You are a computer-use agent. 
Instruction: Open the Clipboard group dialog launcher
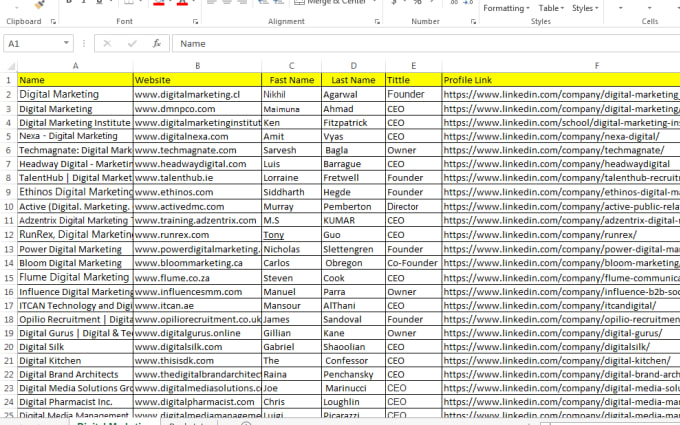(x=53, y=21)
